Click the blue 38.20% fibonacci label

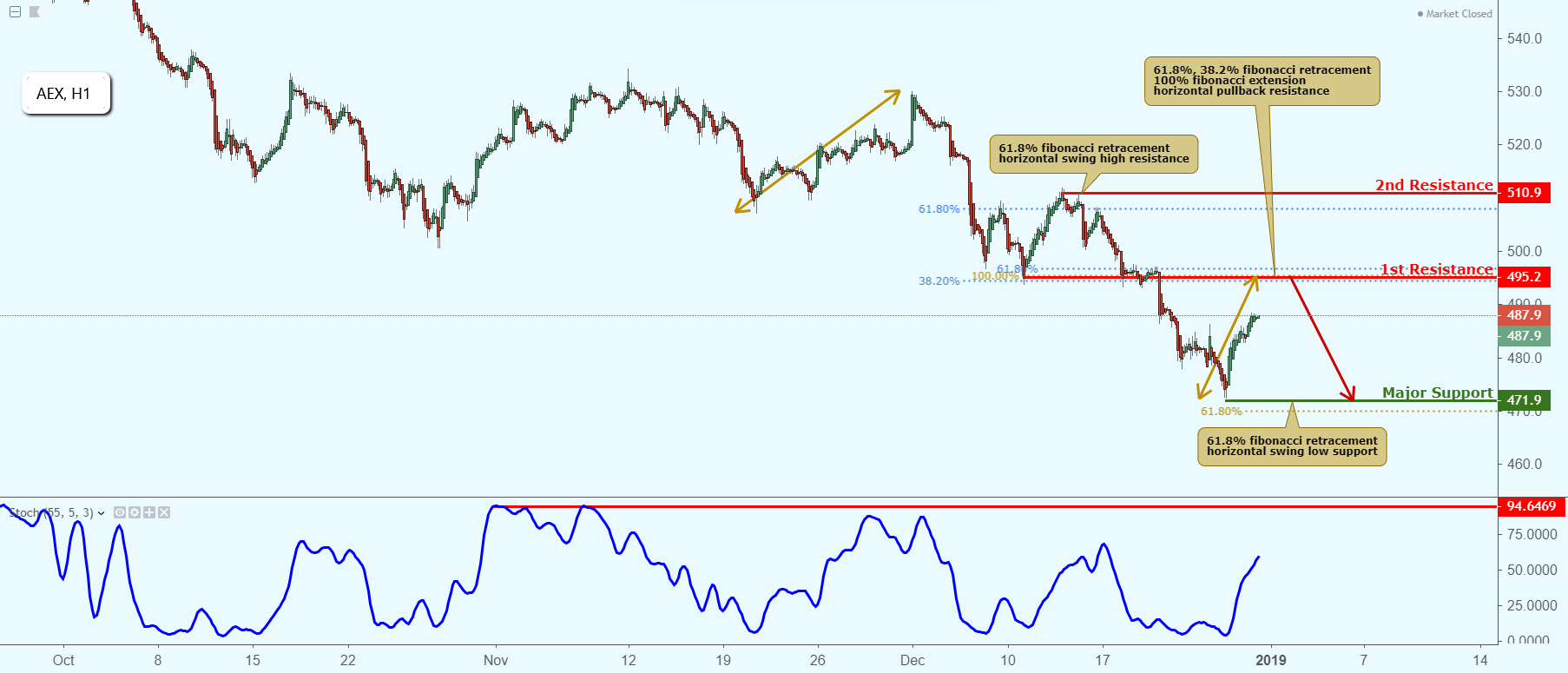point(939,281)
